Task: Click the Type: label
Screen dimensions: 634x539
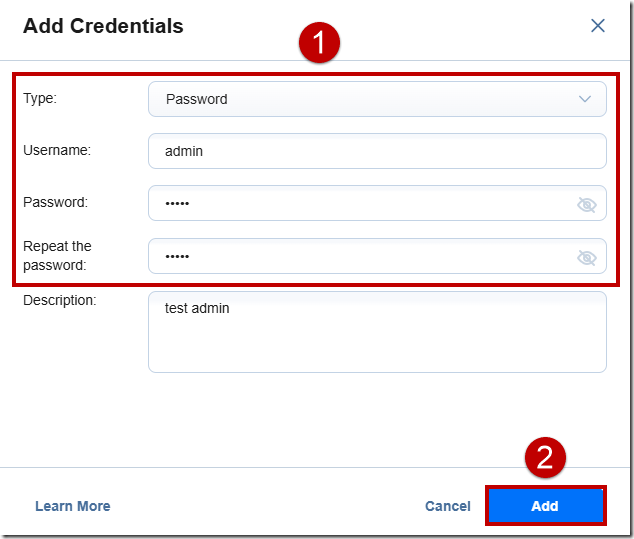Action: pyautogui.click(x=40, y=98)
